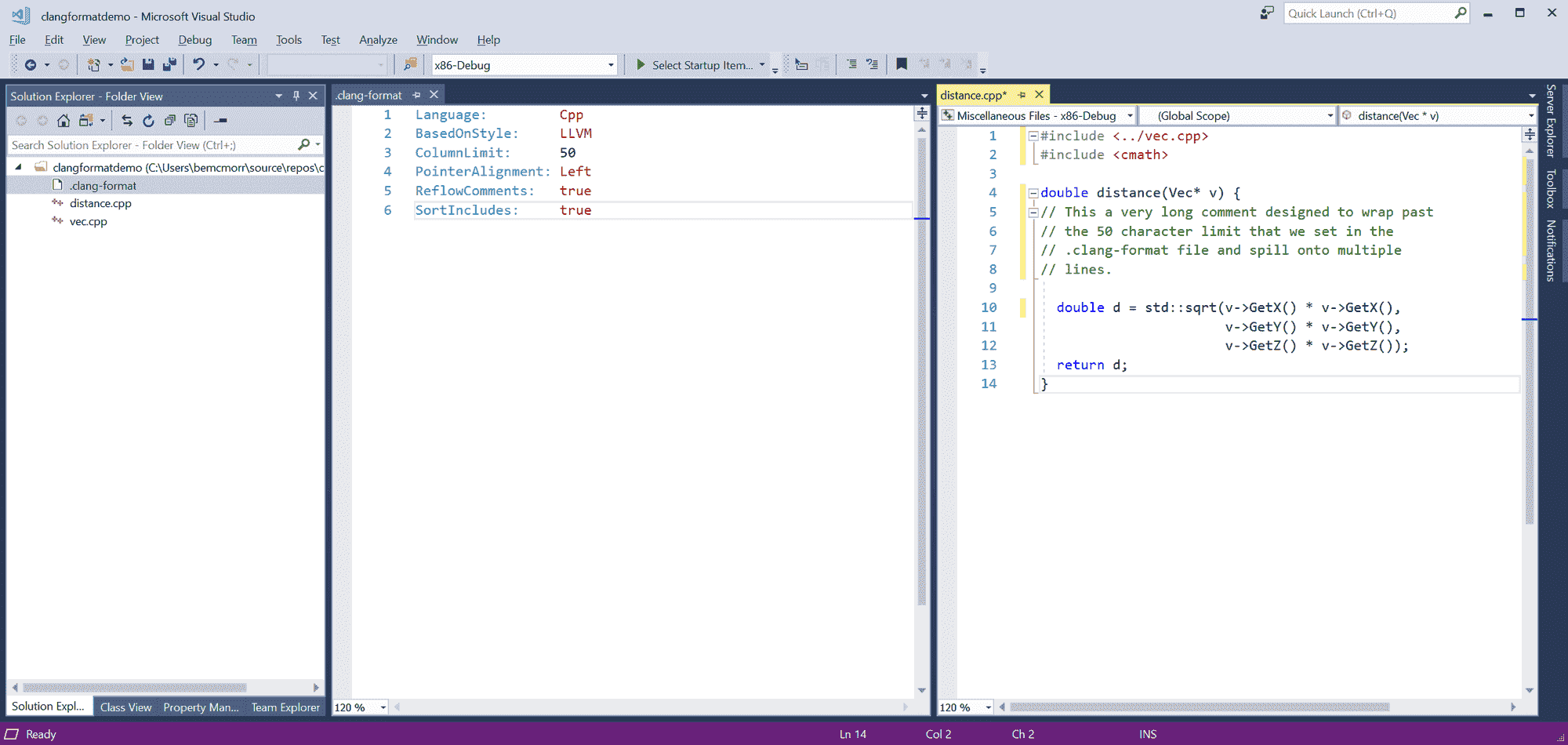Close the distance.cpp tab
Screen dimensions: 1568x745
[x=1039, y=95]
